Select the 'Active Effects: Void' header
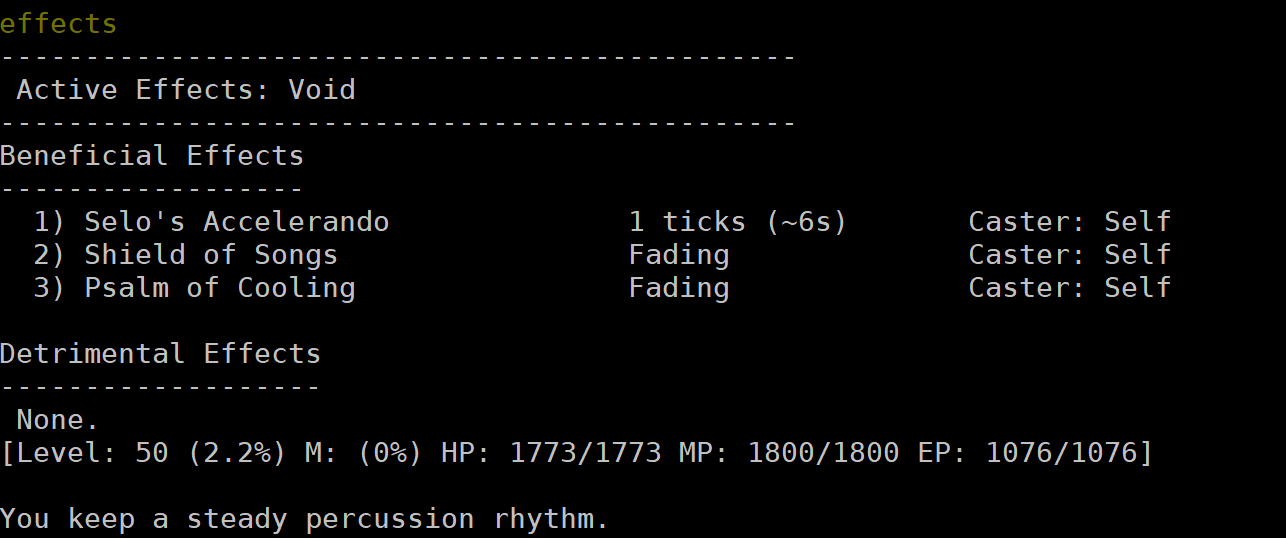Image resolution: width=1286 pixels, height=538 pixels. [x=186, y=90]
